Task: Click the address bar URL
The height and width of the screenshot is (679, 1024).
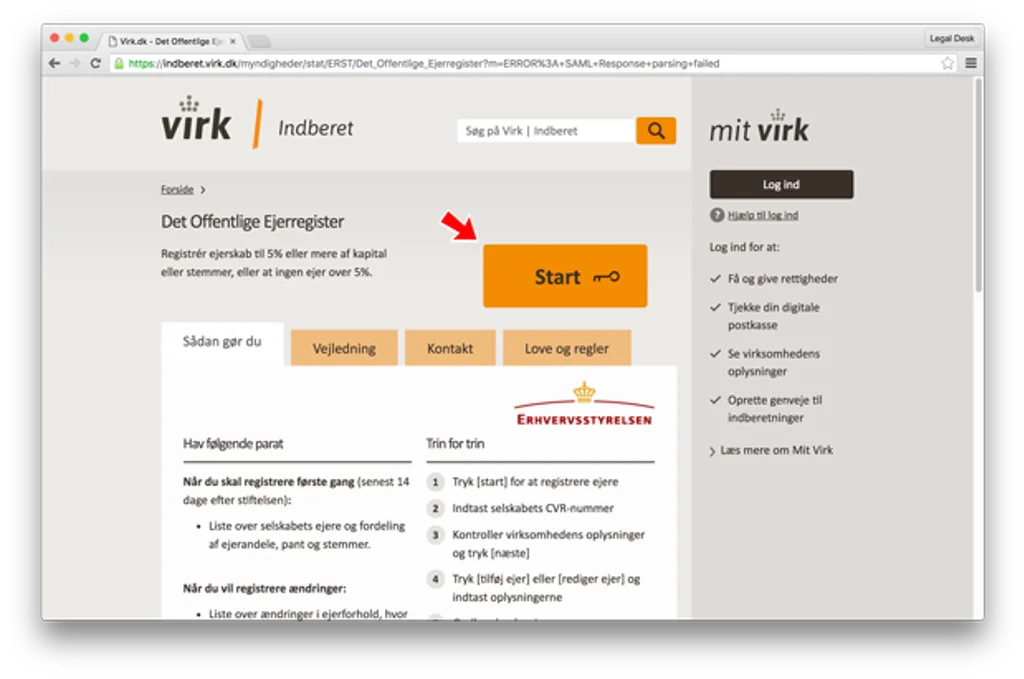Action: (424, 63)
